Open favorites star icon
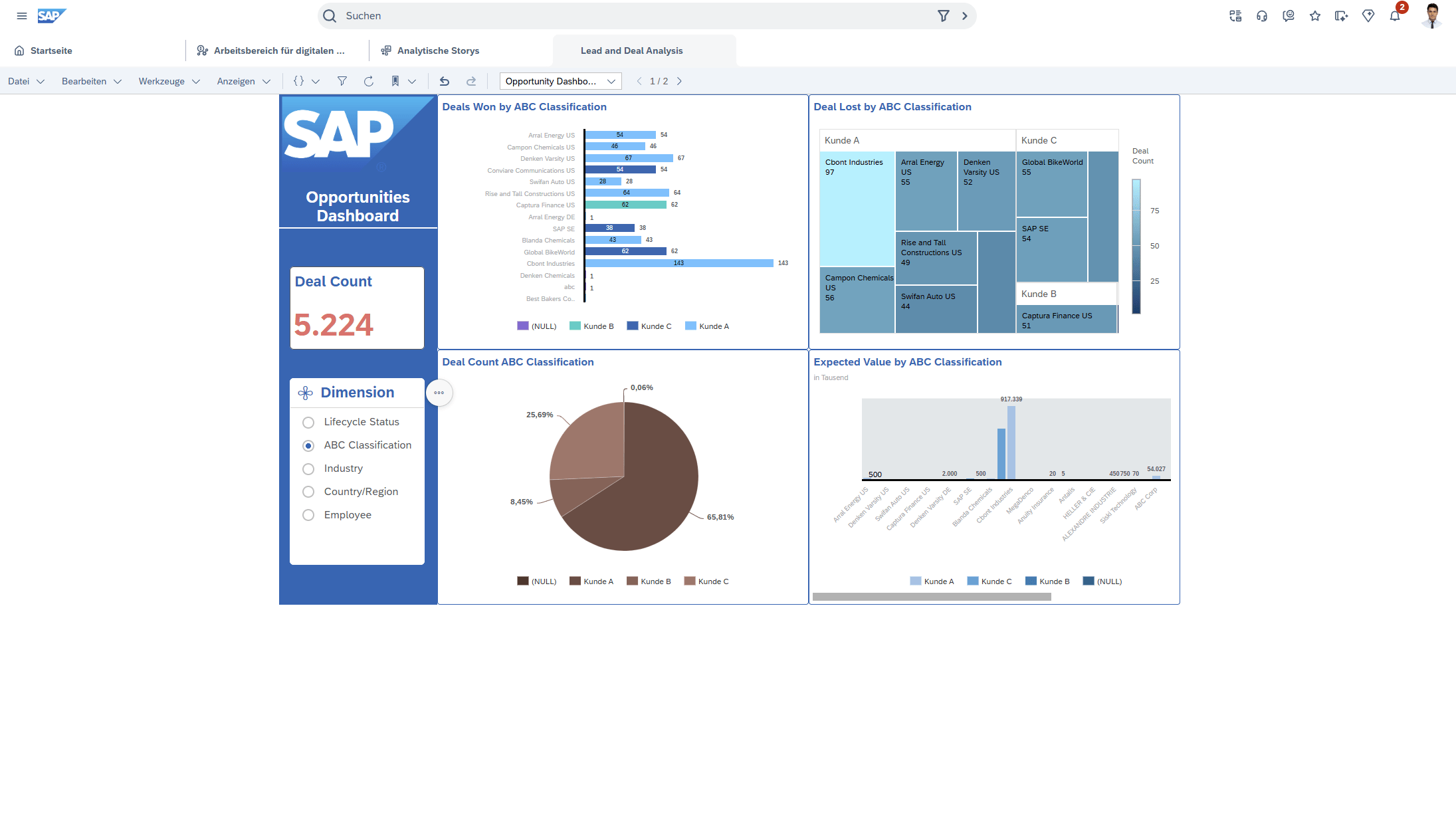 [x=1315, y=16]
